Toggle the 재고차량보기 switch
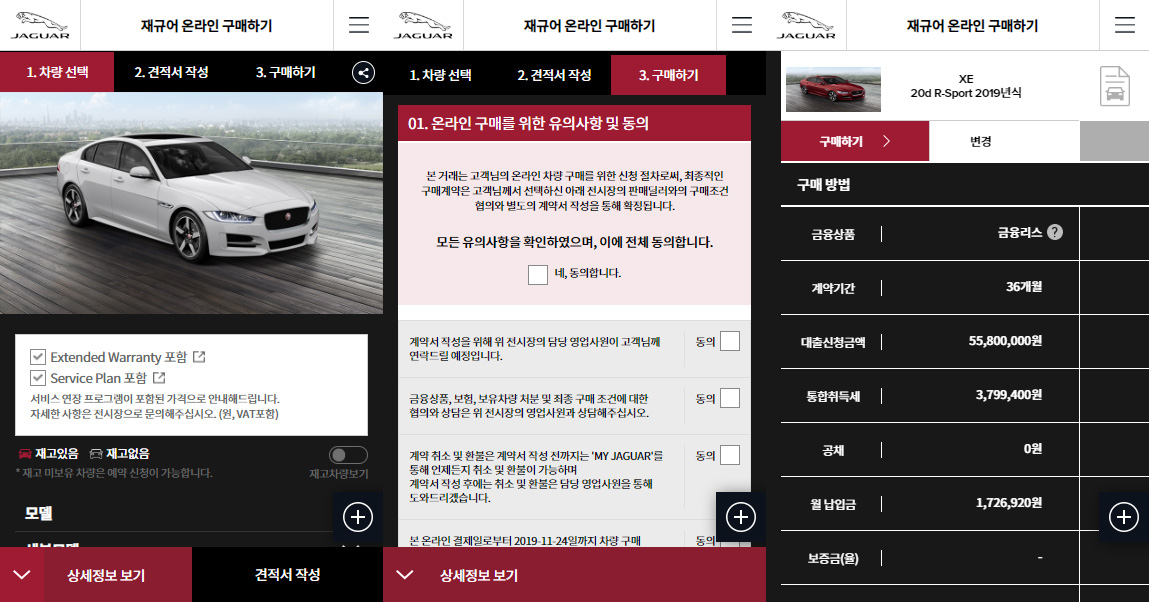Viewport: 1149px width, 602px height. coord(348,455)
